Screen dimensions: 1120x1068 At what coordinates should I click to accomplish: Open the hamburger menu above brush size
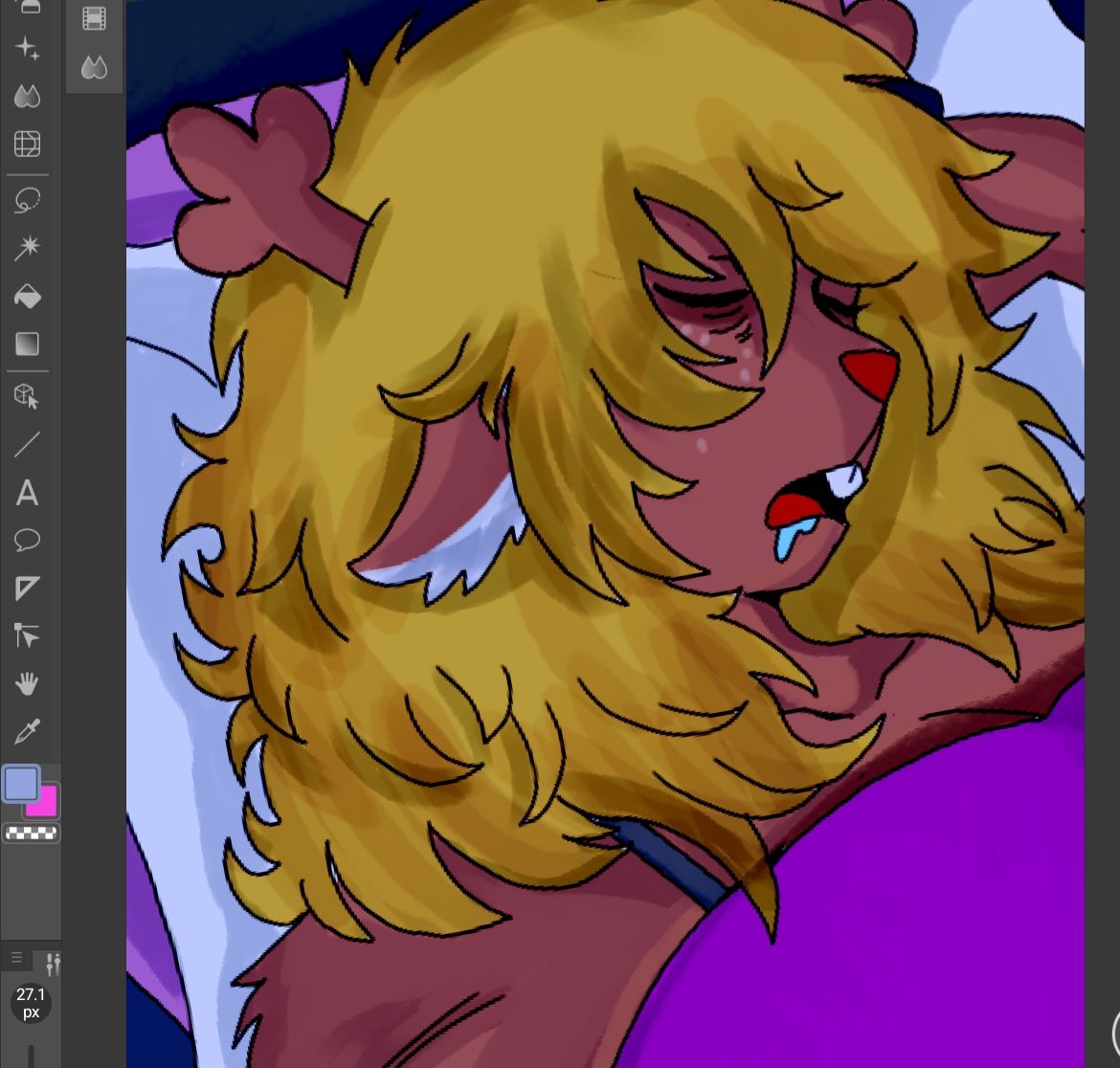pos(16,958)
